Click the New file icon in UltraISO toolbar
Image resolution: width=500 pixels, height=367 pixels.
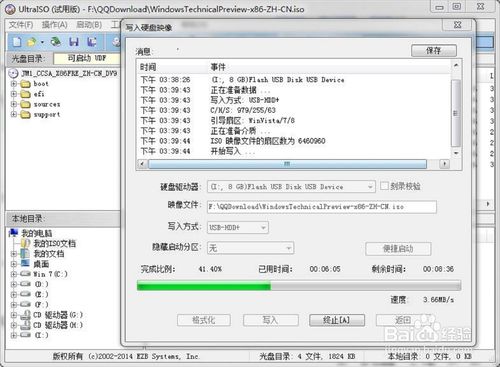(17, 42)
